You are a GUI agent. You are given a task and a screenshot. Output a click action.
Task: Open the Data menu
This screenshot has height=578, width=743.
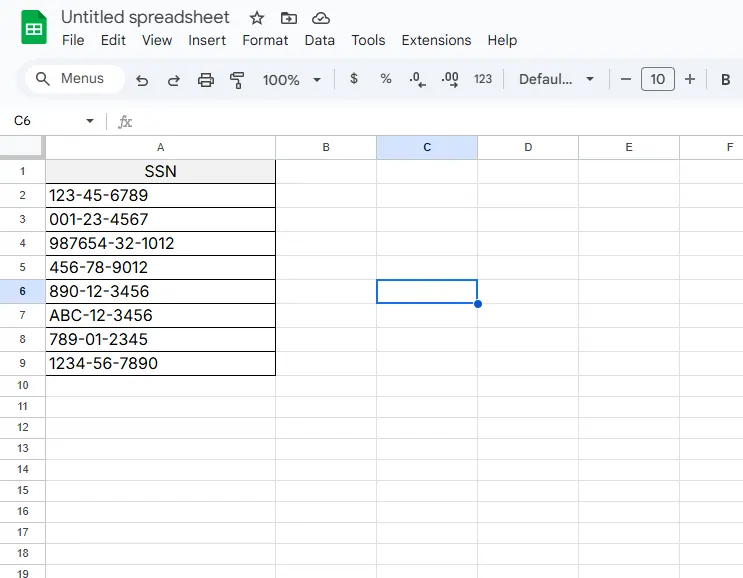click(319, 40)
